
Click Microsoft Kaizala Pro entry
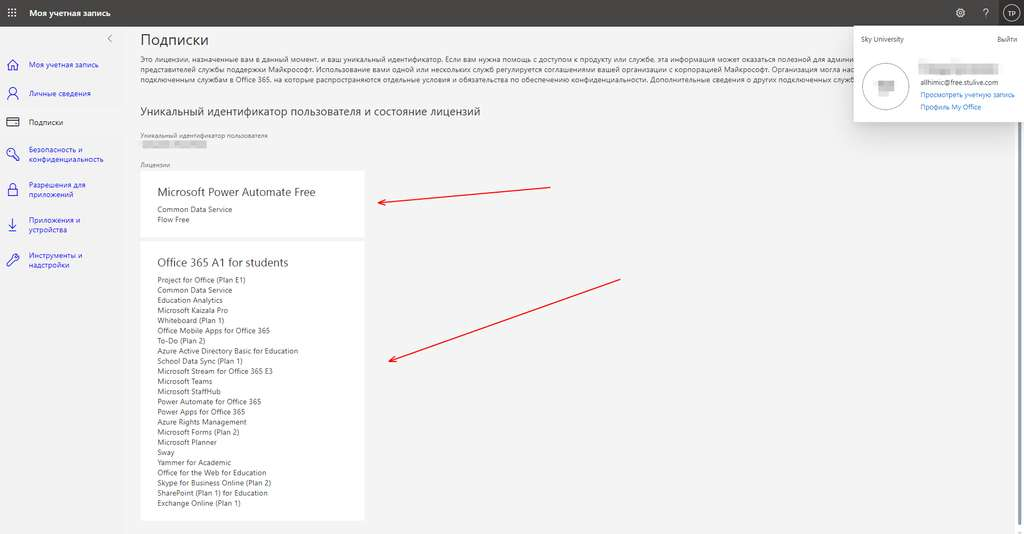(x=193, y=311)
